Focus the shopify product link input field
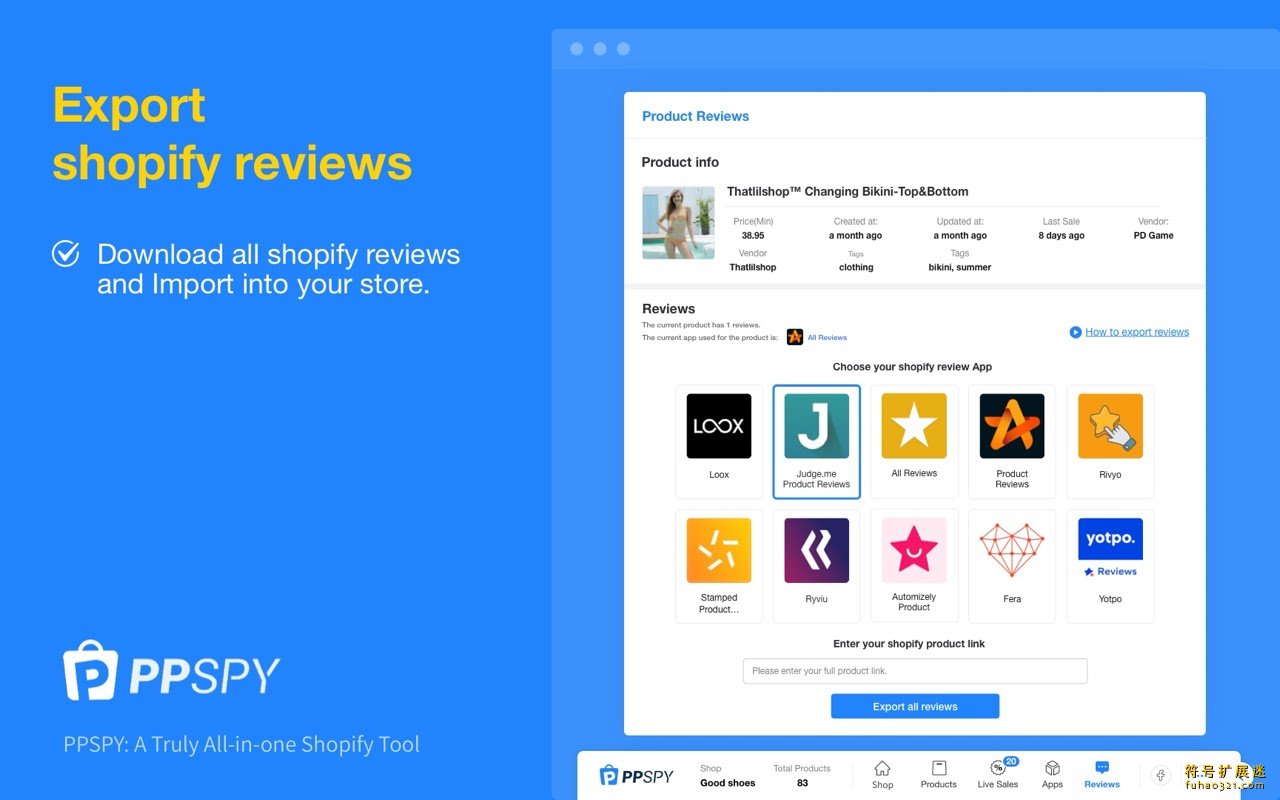1280x800 pixels. (x=915, y=671)
